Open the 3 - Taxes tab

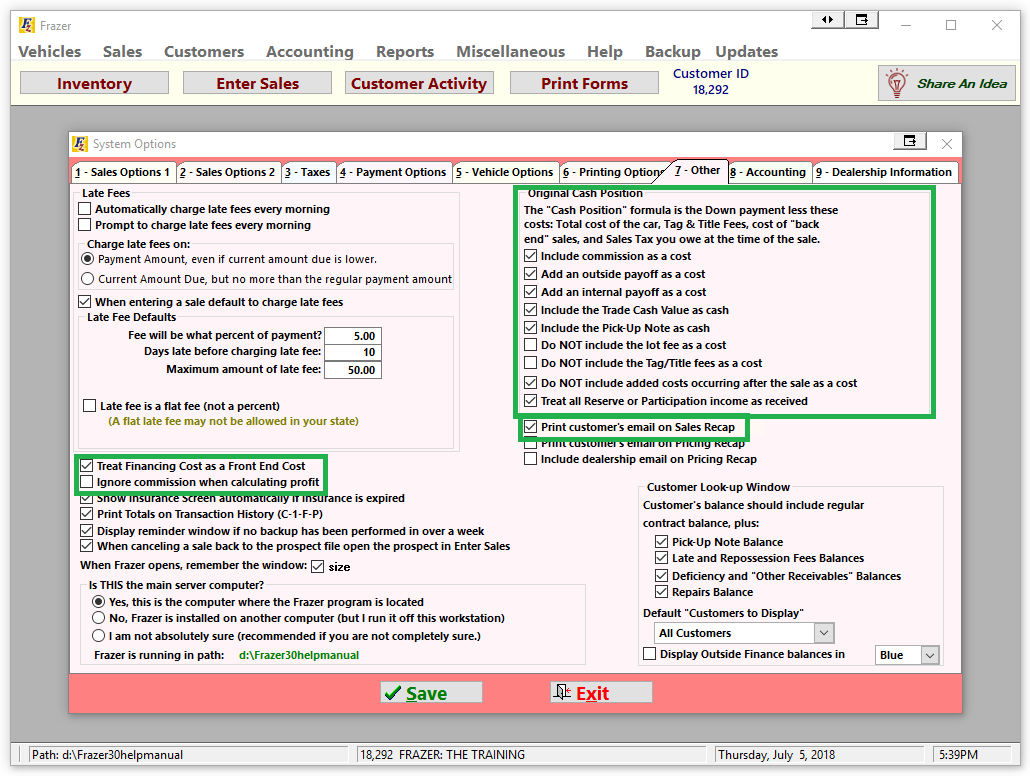click(x=307, y=172)
